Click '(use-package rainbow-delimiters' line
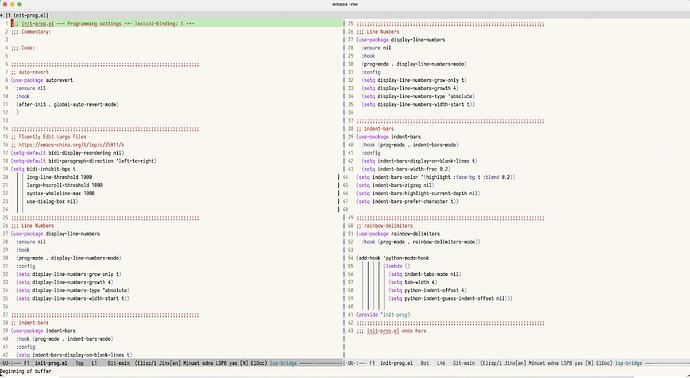Screen dimensions: 690x378 click(x=398, y=234)
